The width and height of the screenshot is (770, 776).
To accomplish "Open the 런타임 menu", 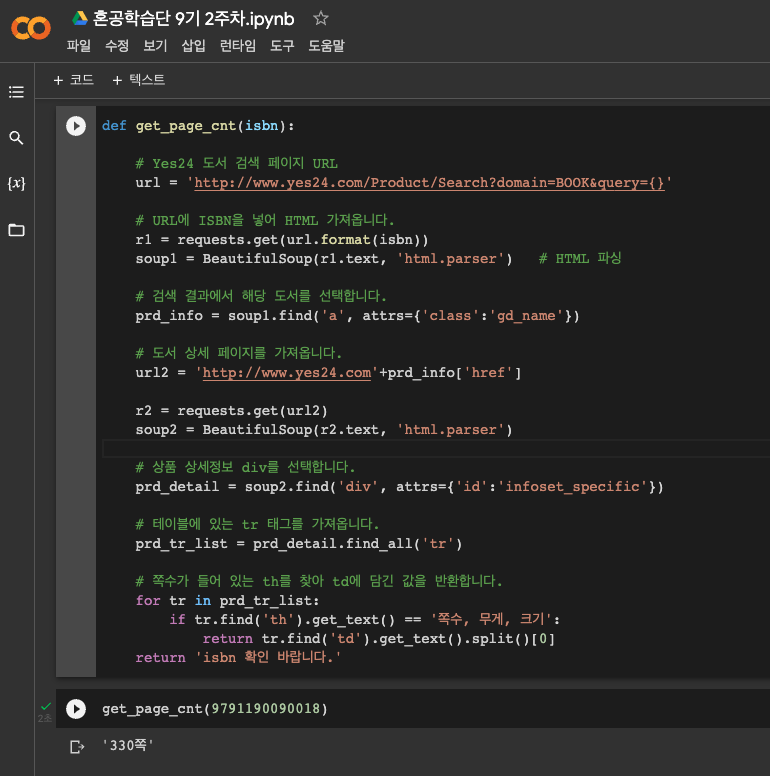I will click(x=238, y=46).
